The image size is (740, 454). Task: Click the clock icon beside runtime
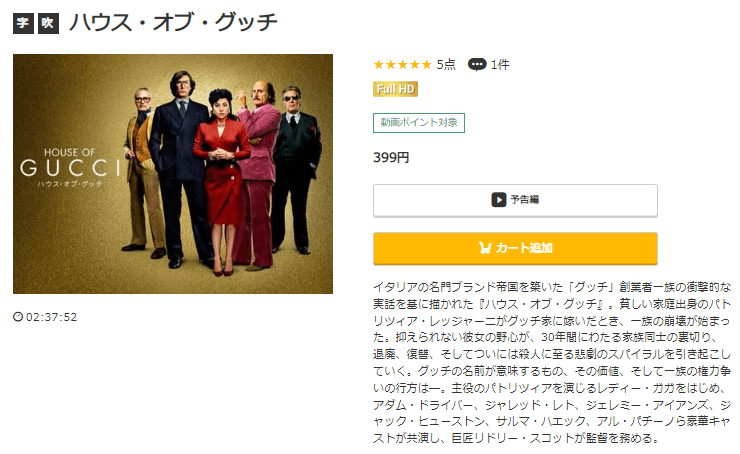(18, 317)
